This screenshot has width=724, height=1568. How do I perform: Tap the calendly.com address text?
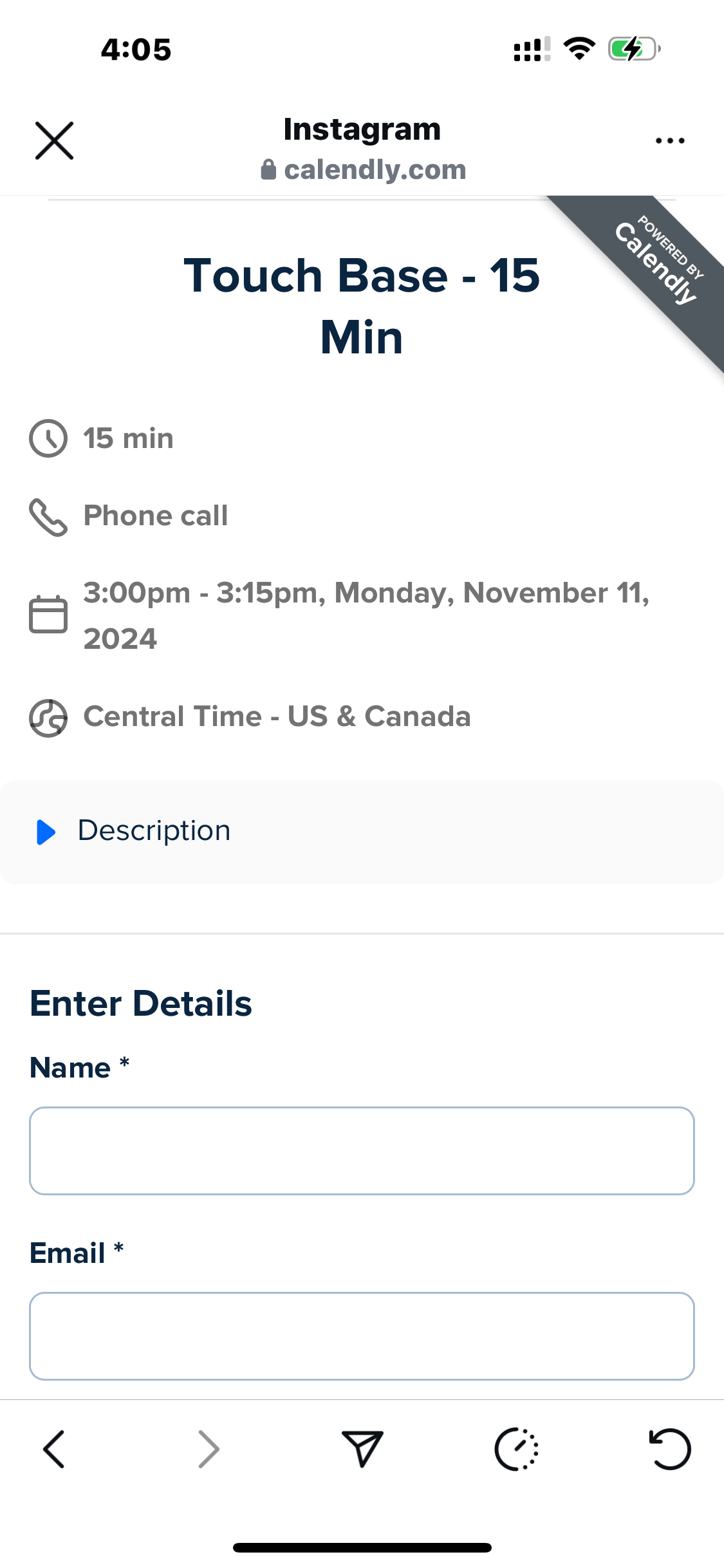(x=375, y=170)
